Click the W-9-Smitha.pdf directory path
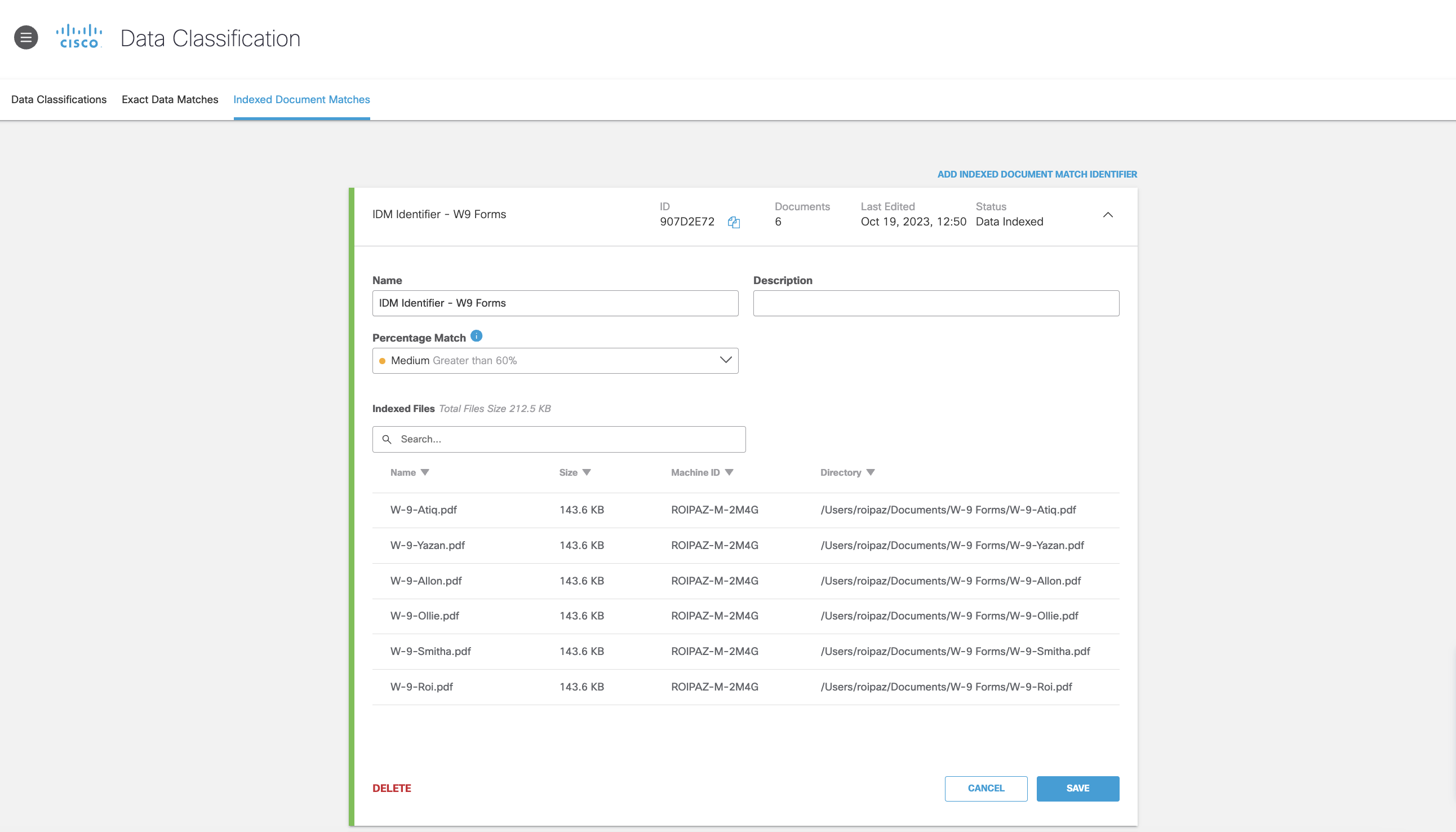The width and height of the screenshot is (1456, 832). point(955,651)
